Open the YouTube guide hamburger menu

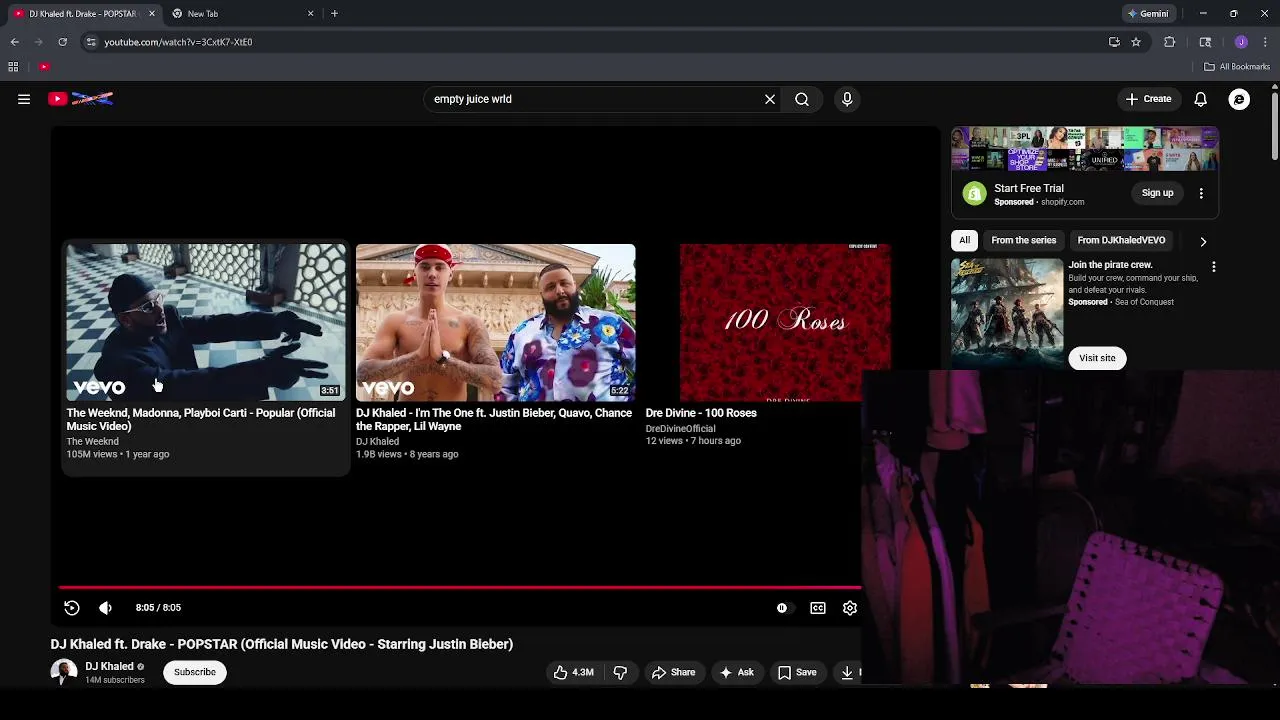click(24, 99)
